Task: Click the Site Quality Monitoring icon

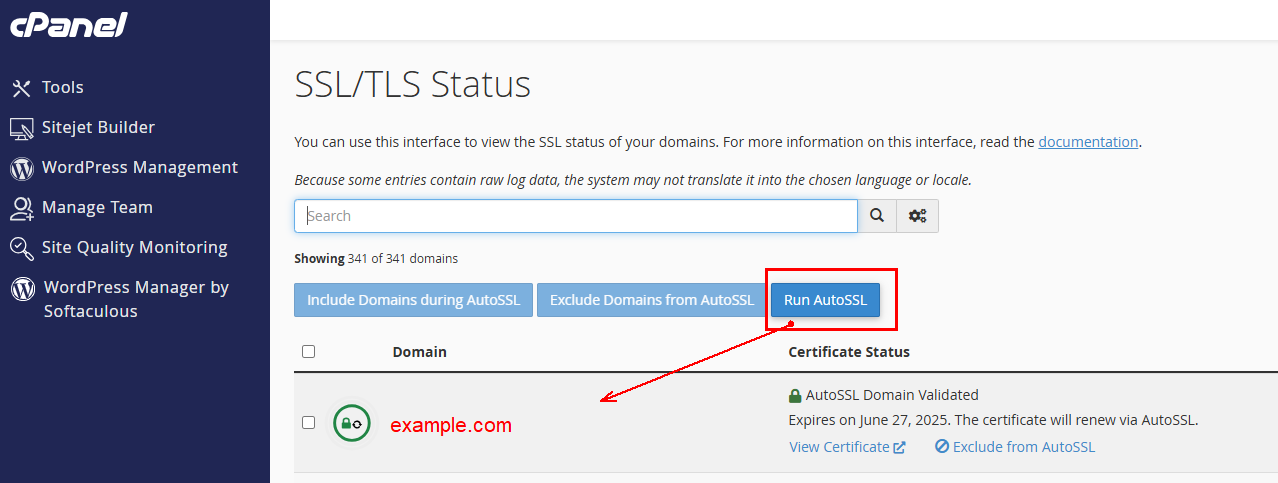Action: click(22, 248)
